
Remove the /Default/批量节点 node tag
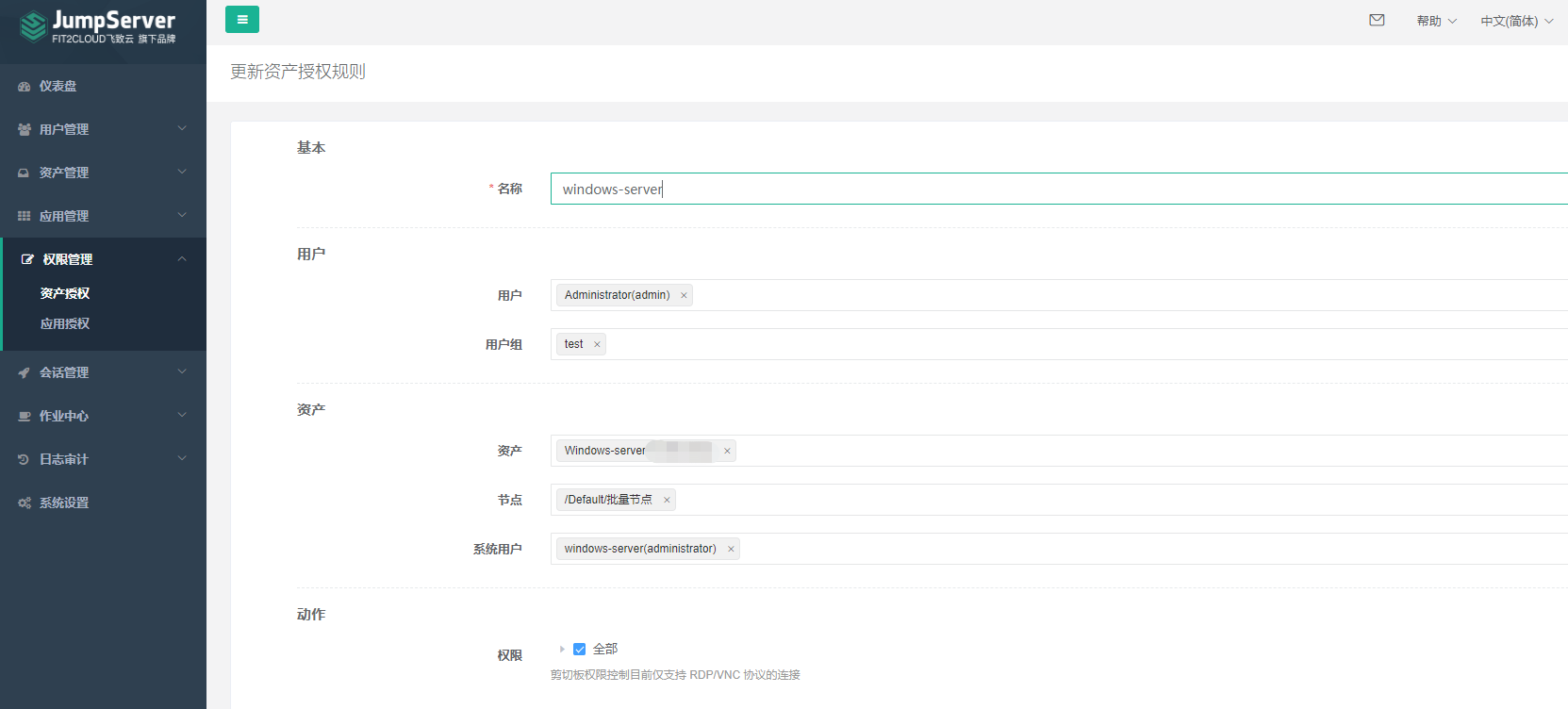point(667,500)
